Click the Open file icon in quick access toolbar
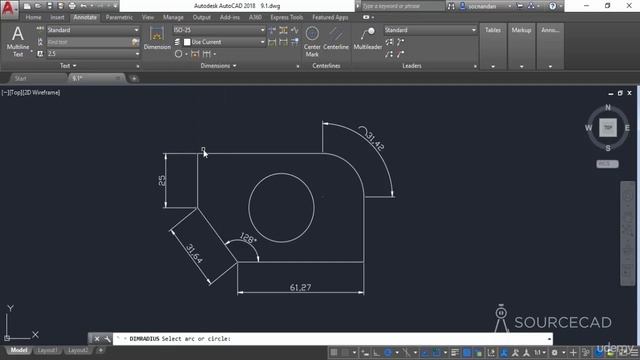The width and height of the screenshot is (640, 360). pyautogui.click(x=38, y=6)
